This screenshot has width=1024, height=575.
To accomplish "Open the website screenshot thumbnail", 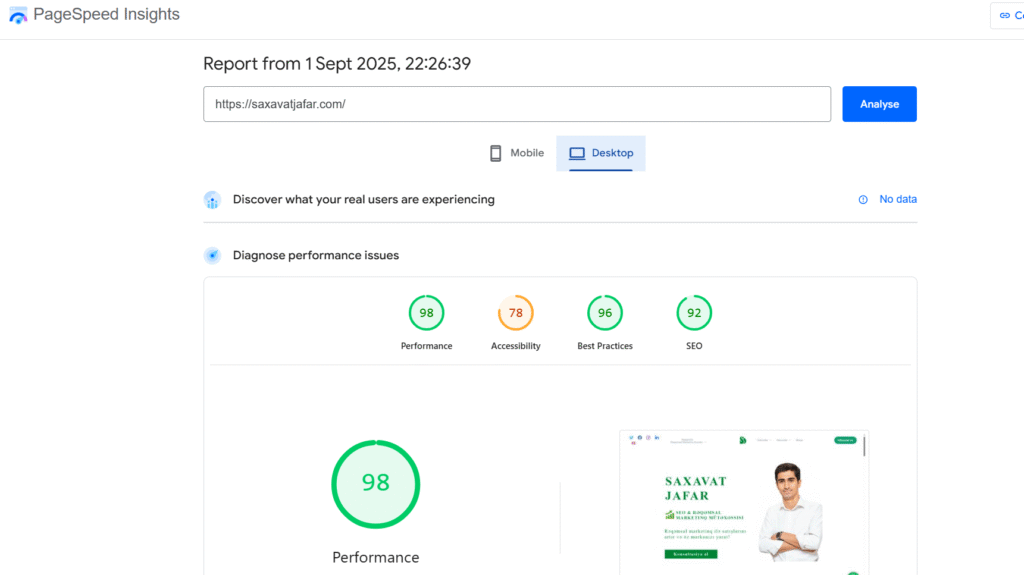I will coord(743,502).
